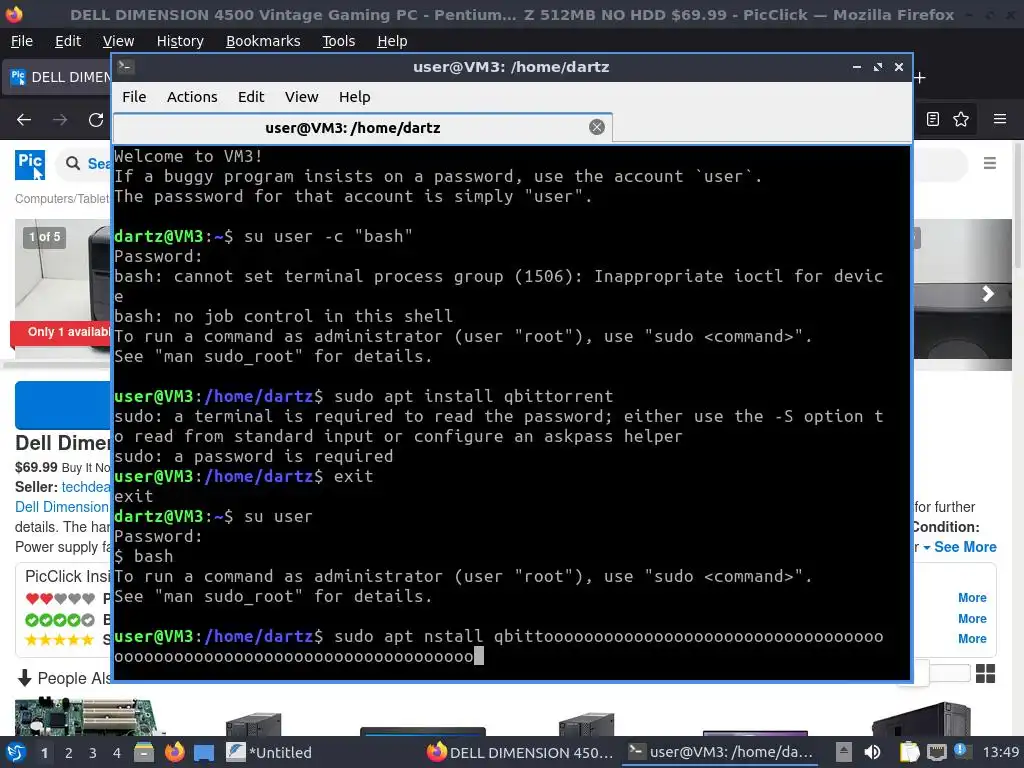Click the terminal window icon in title bar
The width and height of the screenshot is (1024, 768).
click(125, 67)
